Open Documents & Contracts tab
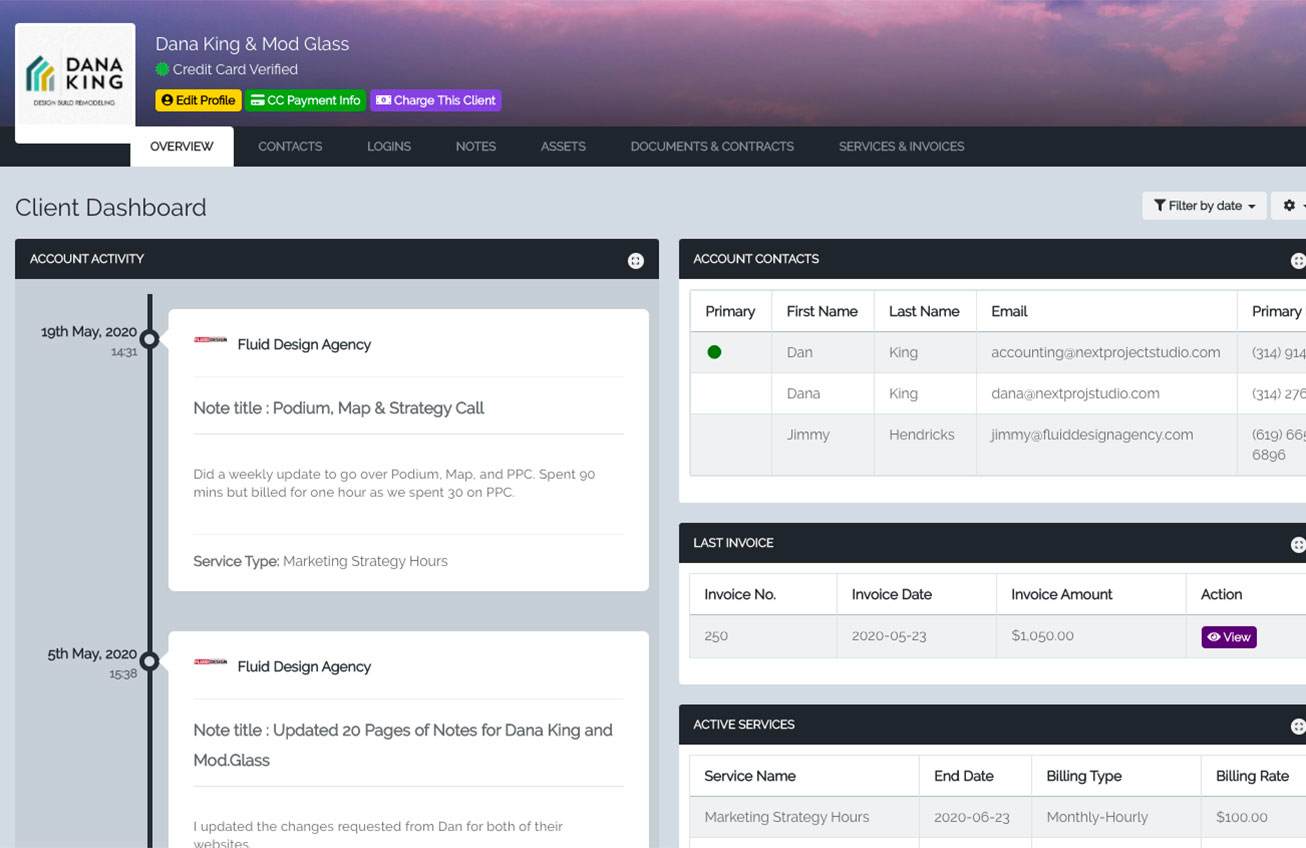 pos(712,146)
